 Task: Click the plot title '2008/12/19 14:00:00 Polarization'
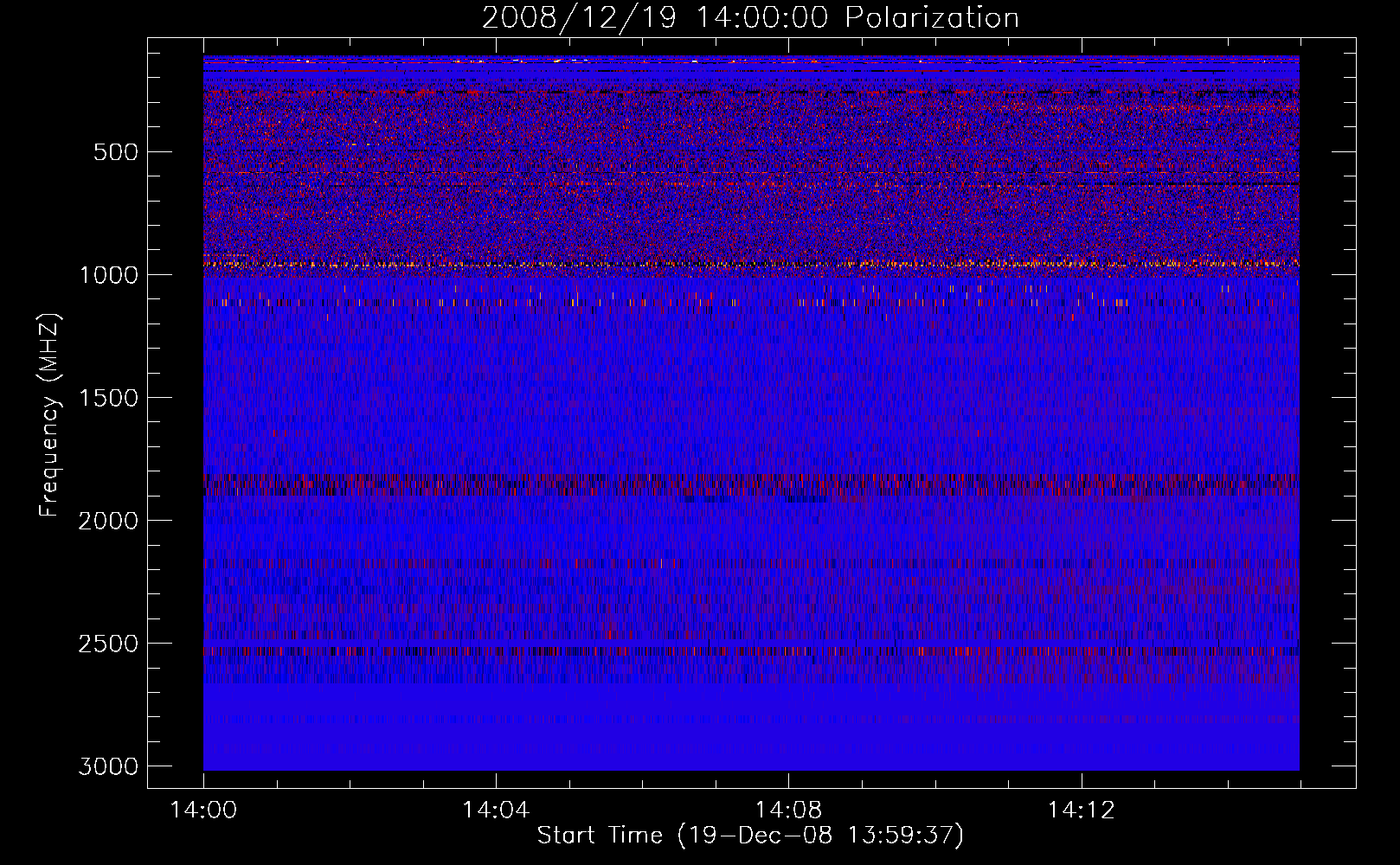click(x=750, y=18)
